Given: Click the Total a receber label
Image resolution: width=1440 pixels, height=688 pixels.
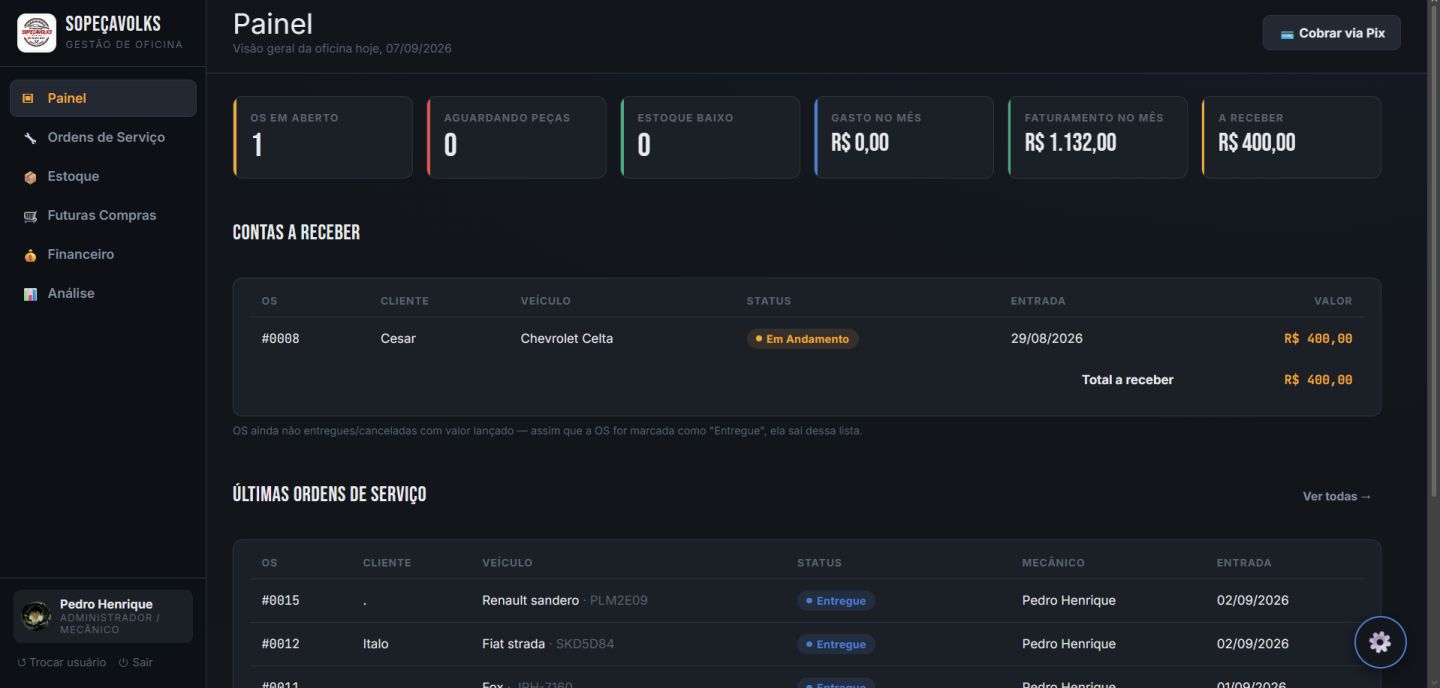Looking at the screenshot, I should pos(1128,380).
